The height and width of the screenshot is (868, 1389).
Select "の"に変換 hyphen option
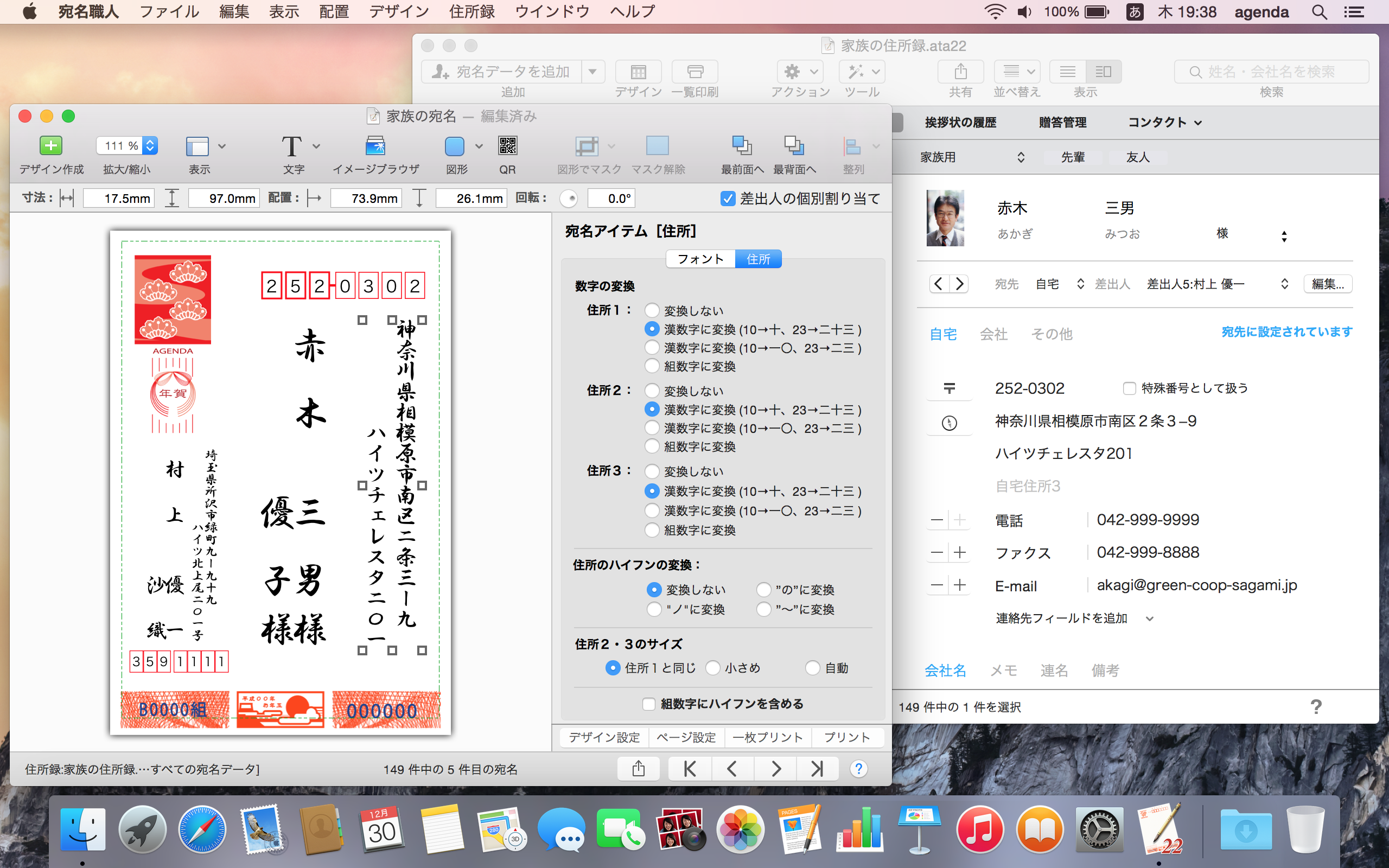[x=763, y=590]
